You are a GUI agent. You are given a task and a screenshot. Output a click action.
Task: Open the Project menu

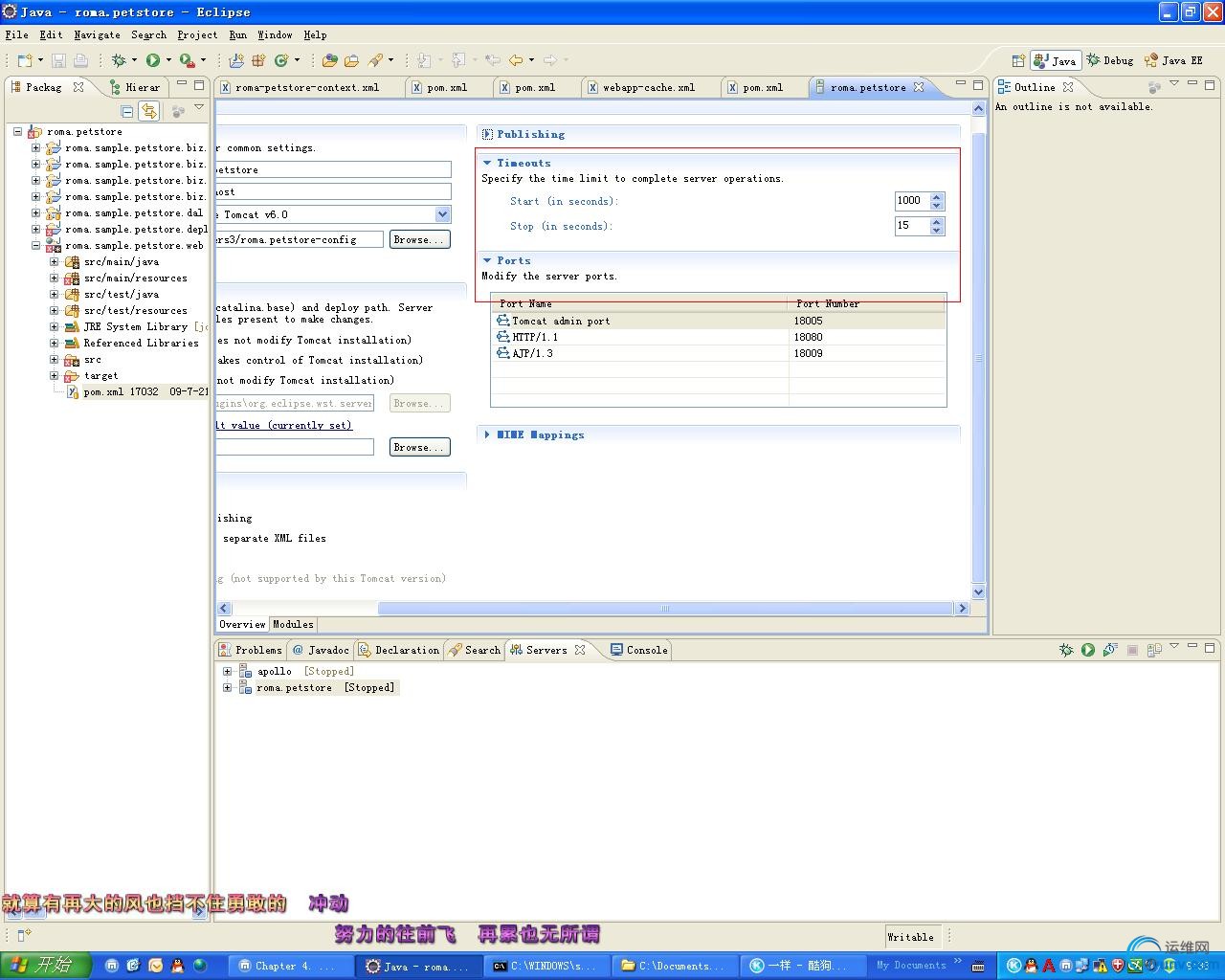(197, 34)
